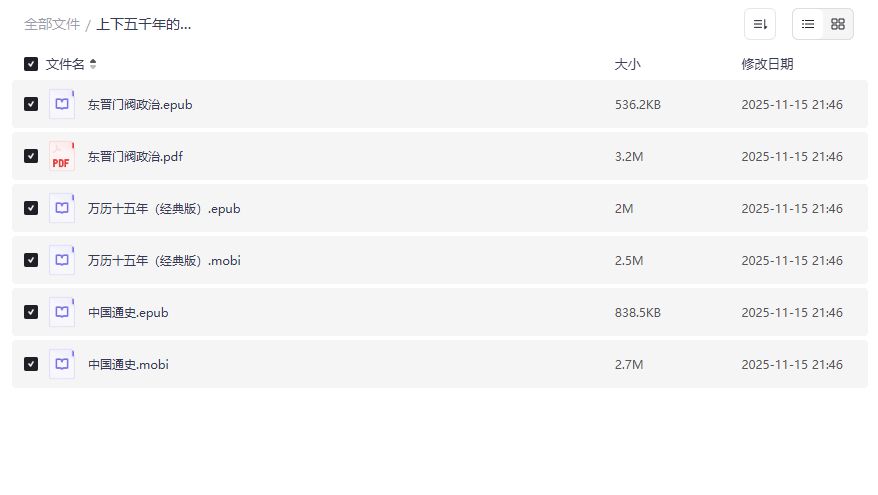The height and width of the screenshot is (495, 878).
Task: Click the 修改日期 column header
Action: [767, 64]
